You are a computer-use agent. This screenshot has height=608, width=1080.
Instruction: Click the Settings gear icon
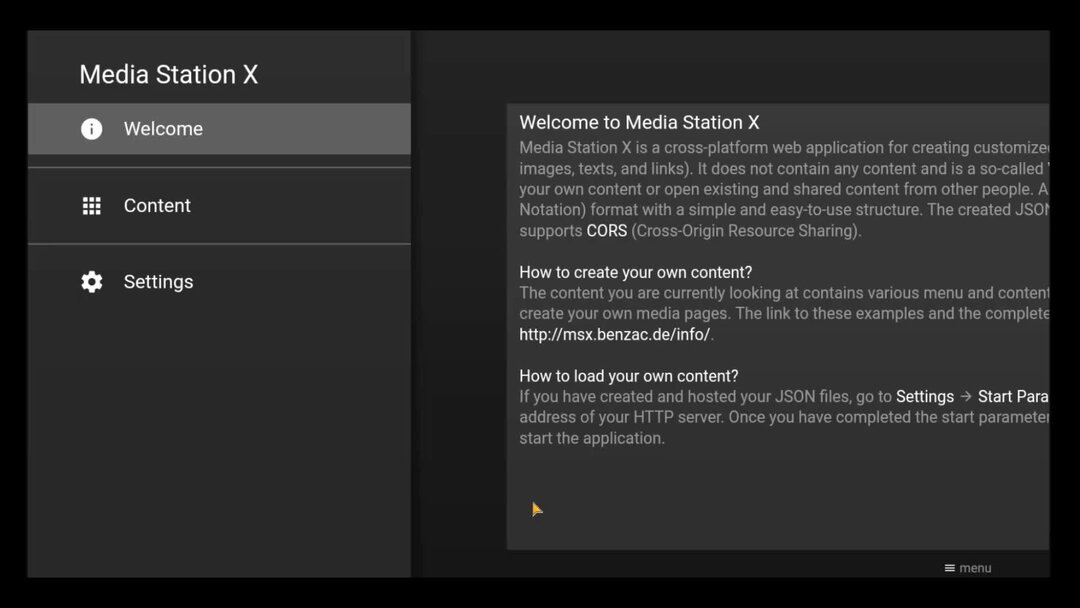(x=92, y=282)
